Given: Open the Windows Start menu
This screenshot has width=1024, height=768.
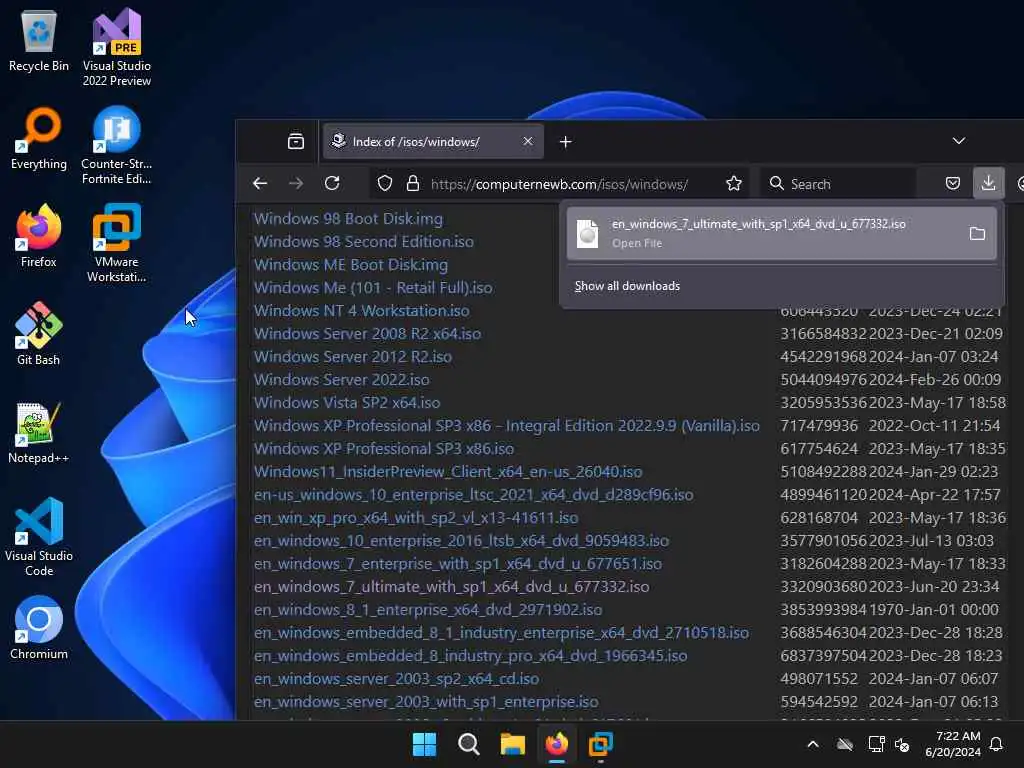Looking at the screenshot, I should point(424,744).
